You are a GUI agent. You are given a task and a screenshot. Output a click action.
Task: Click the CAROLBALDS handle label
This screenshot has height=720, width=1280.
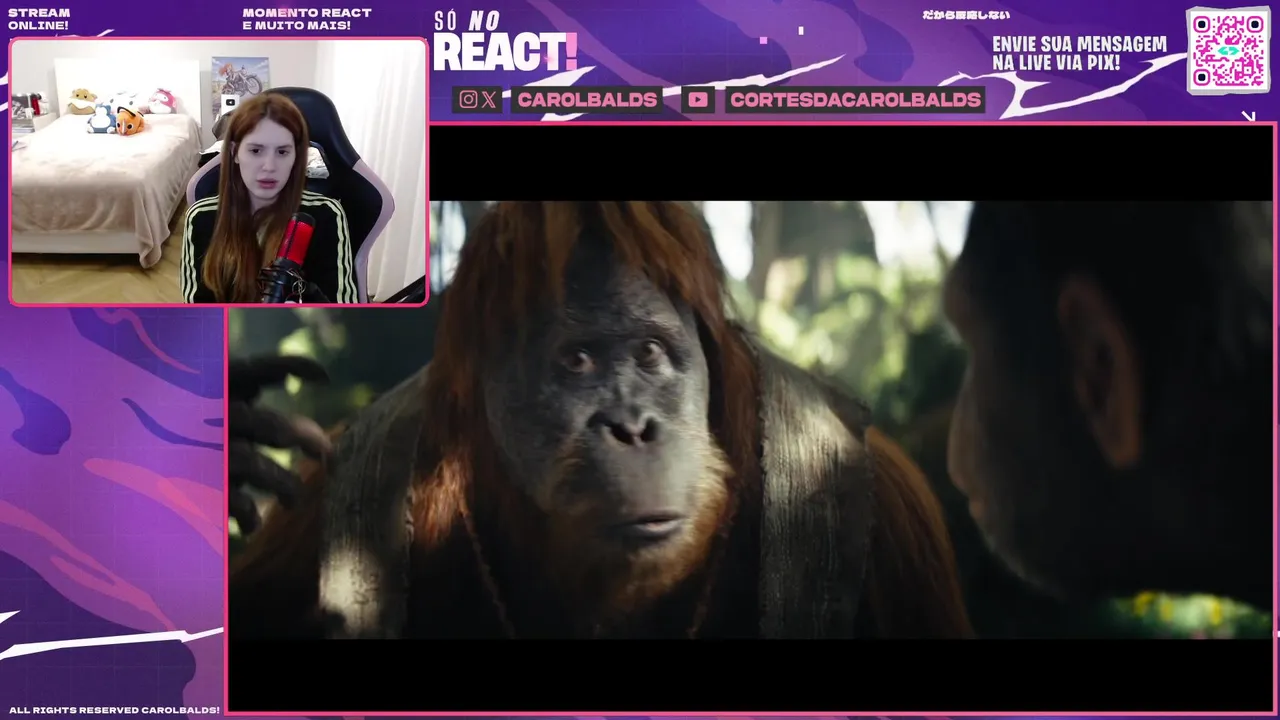click(587, 99)
